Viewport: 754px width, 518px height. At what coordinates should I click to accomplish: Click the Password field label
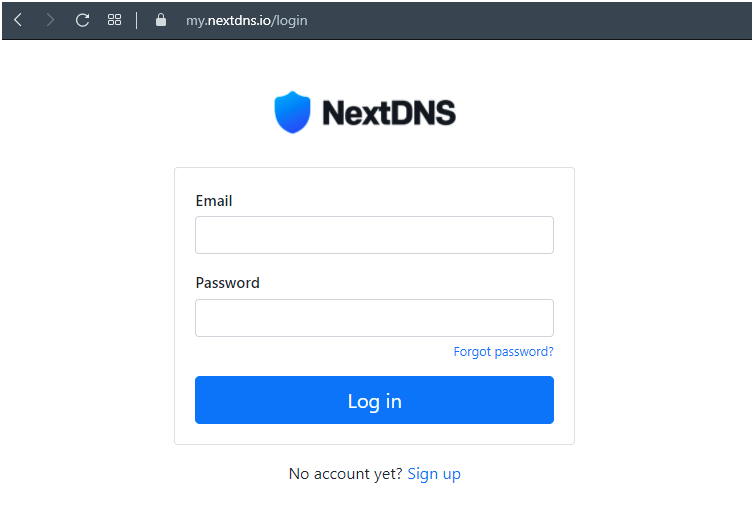coord(227,283)
